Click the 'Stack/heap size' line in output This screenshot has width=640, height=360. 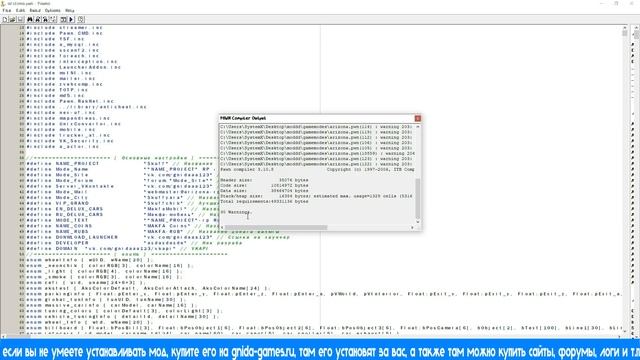(316, 196)
